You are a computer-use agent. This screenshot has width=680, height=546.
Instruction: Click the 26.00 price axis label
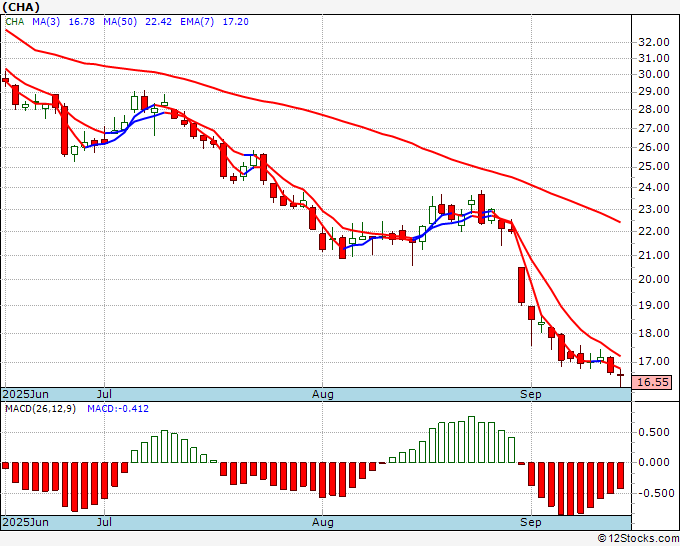coord(654,147)
